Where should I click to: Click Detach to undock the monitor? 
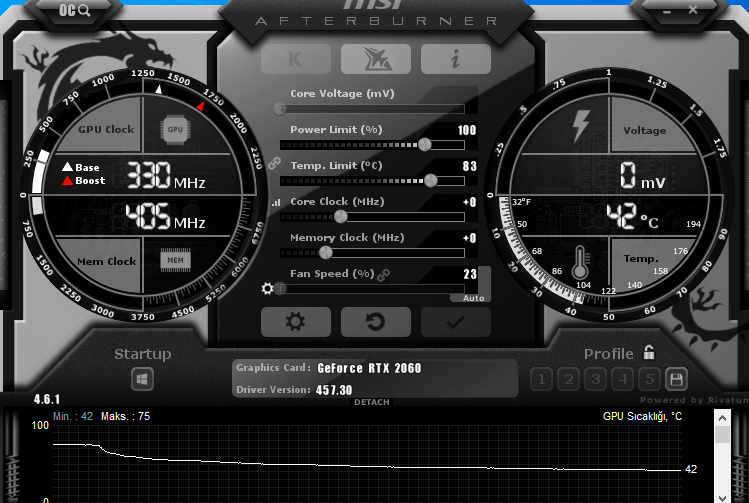pyautogui.click(x=372, y=402)
